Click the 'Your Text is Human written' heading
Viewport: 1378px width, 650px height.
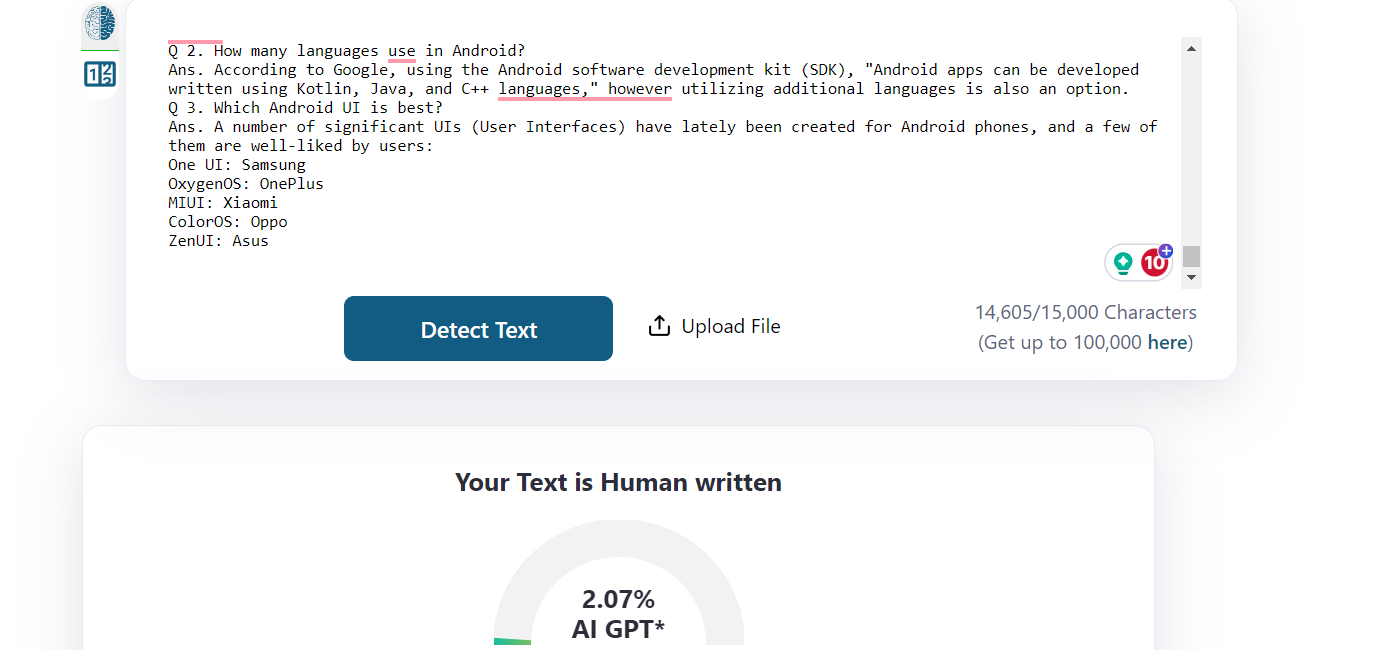[x=618, y=483]
